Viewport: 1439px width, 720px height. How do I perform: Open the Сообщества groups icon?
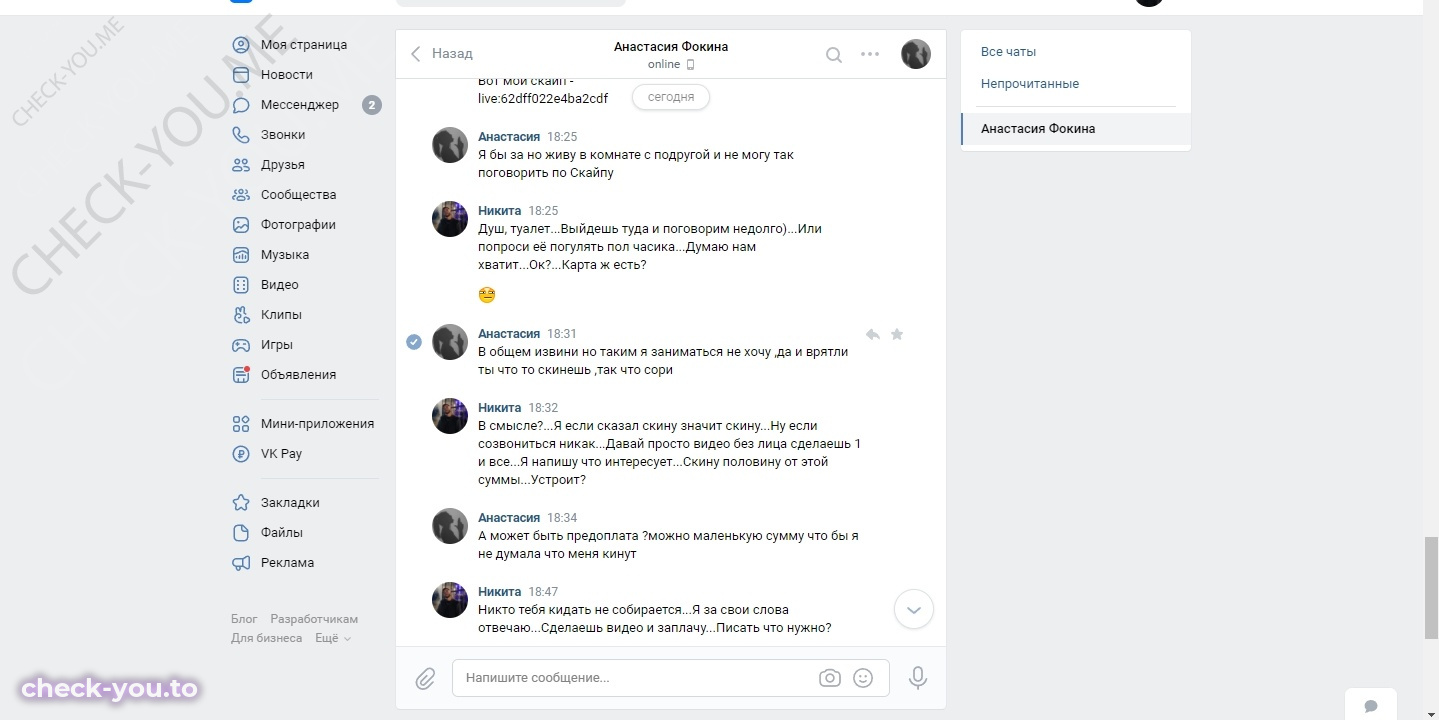pos(241,195)
